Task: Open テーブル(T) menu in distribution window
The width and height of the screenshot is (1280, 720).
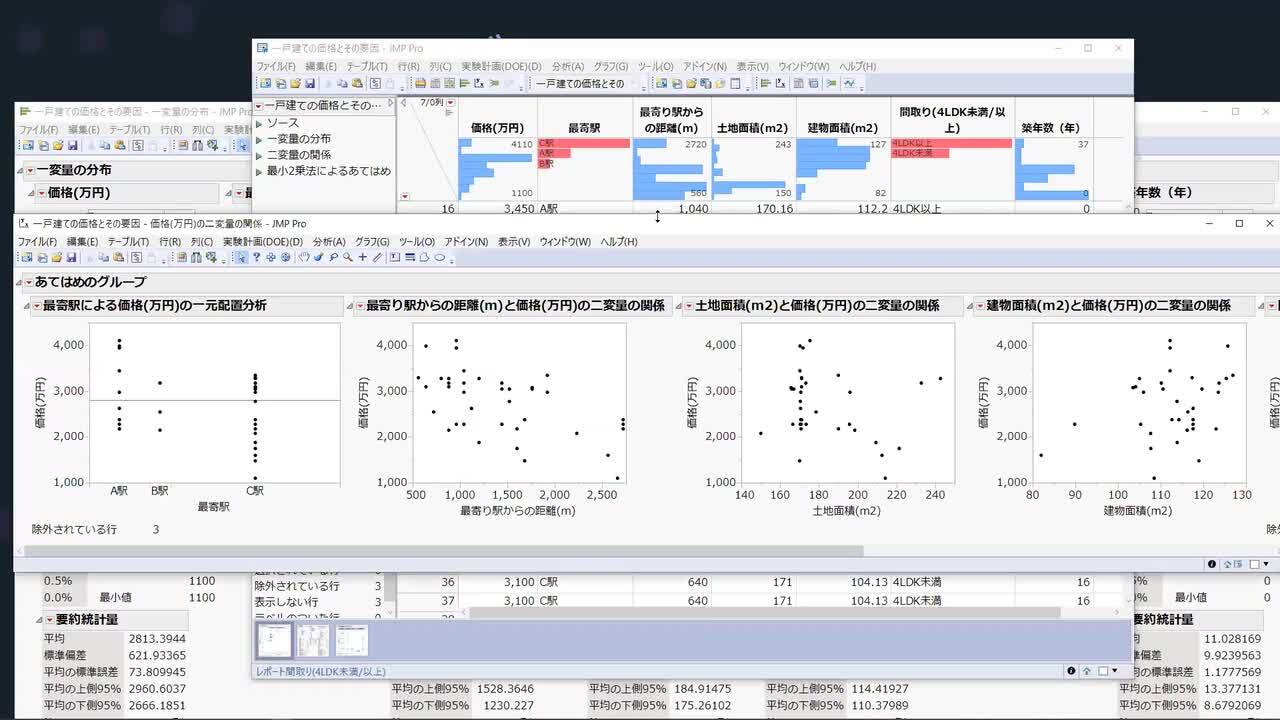Action: coord(129,130)
